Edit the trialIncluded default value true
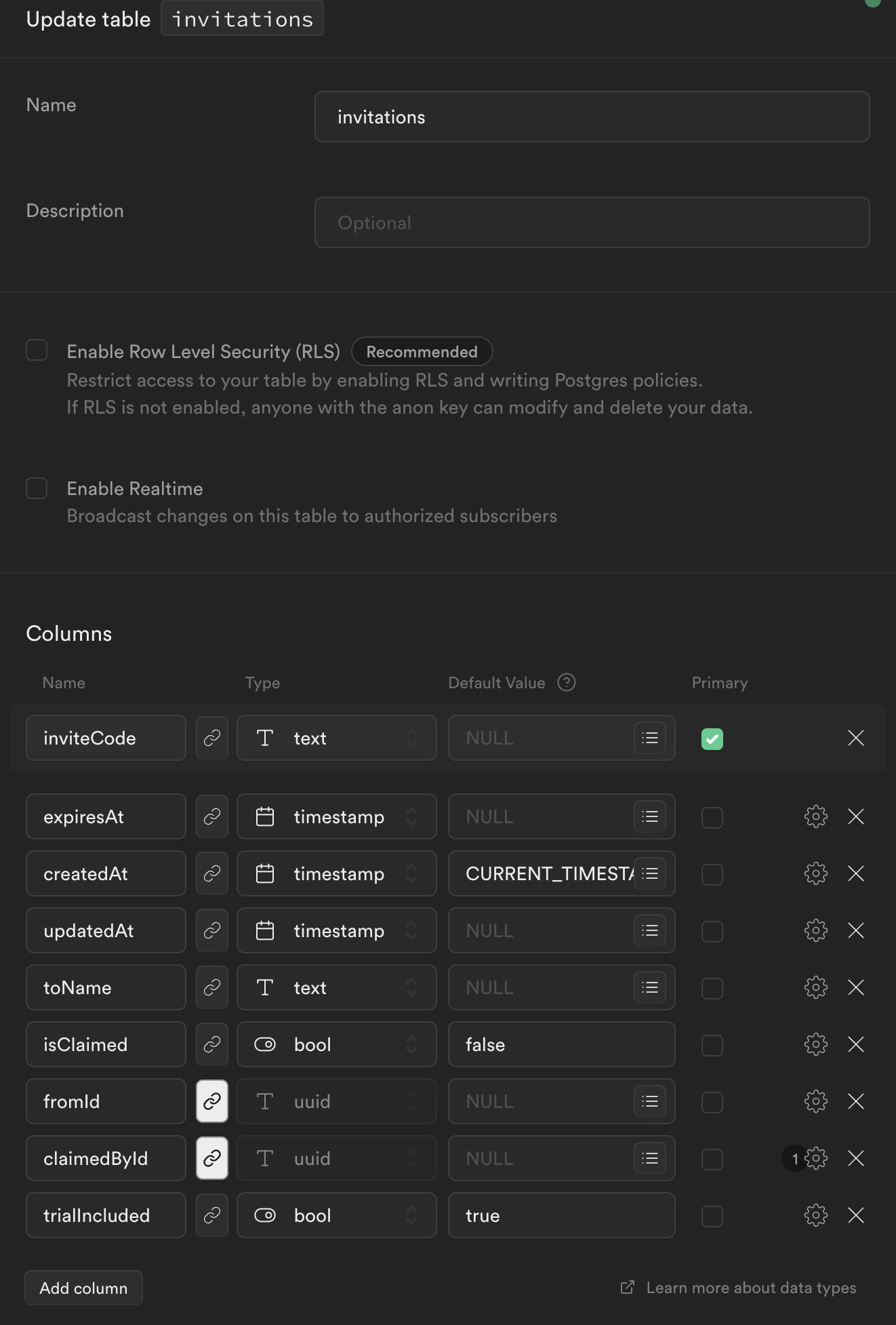The image size is (896, 1325). click(561, 1215)
